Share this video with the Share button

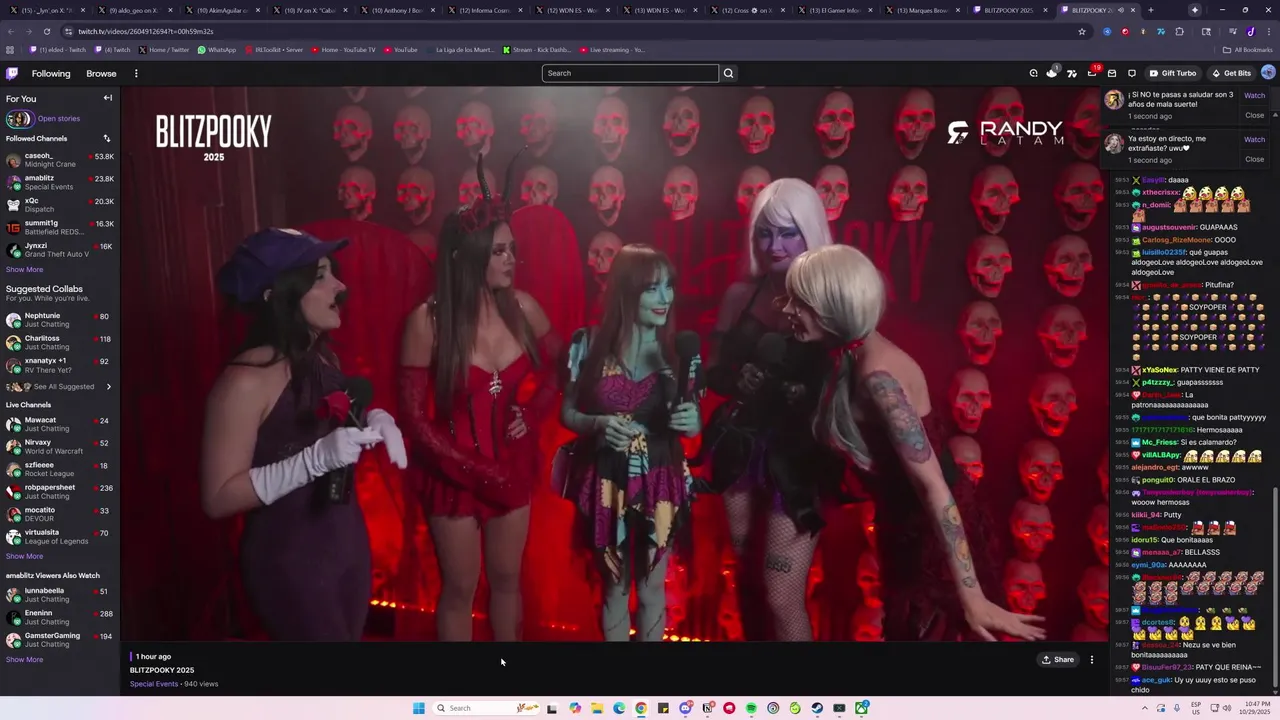(x=1058, y=660)
